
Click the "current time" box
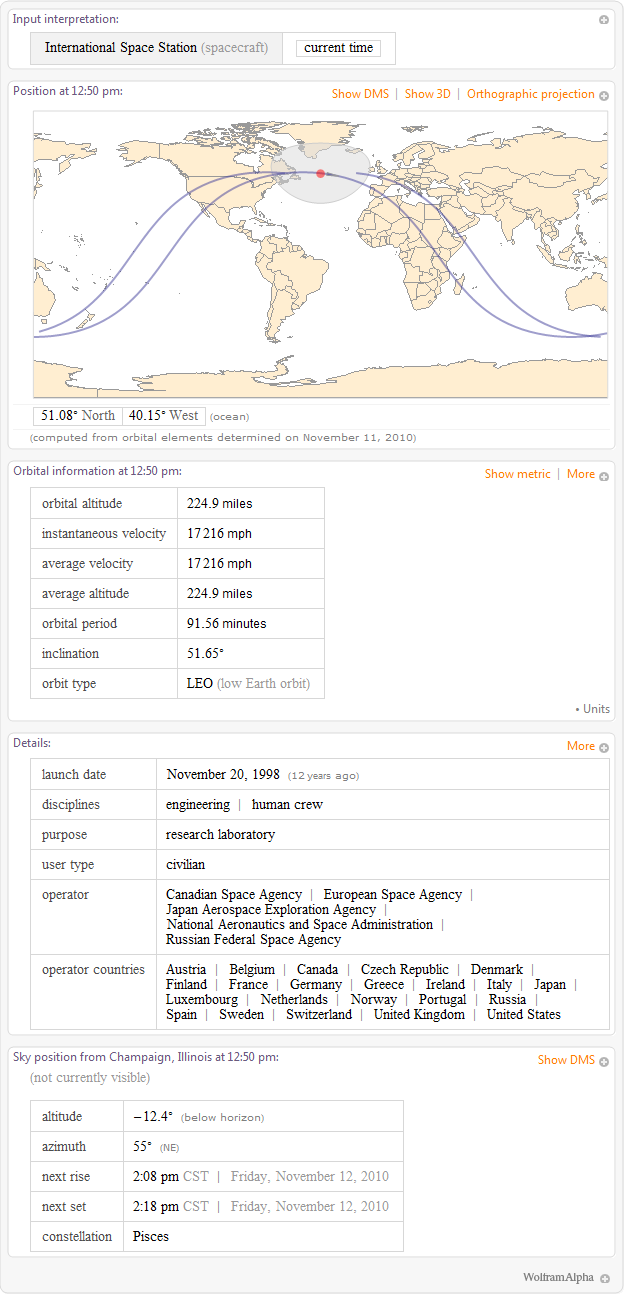tap(338, 48)
